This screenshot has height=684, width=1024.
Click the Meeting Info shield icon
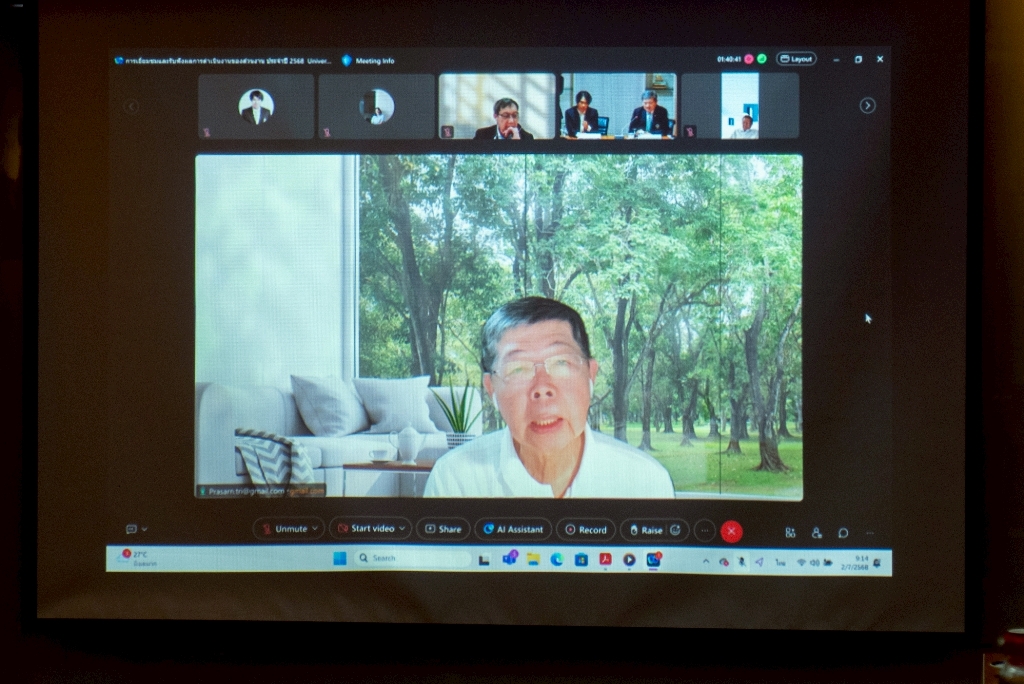point(347,60)
